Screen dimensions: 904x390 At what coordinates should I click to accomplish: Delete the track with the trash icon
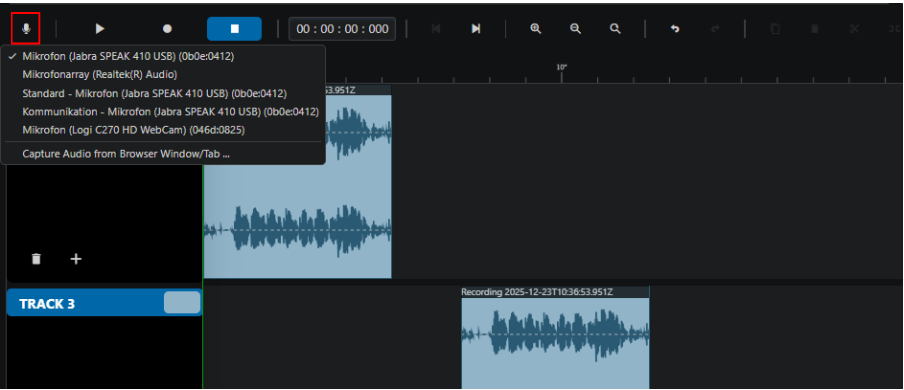pyautogui.click(x=36, y=258)
